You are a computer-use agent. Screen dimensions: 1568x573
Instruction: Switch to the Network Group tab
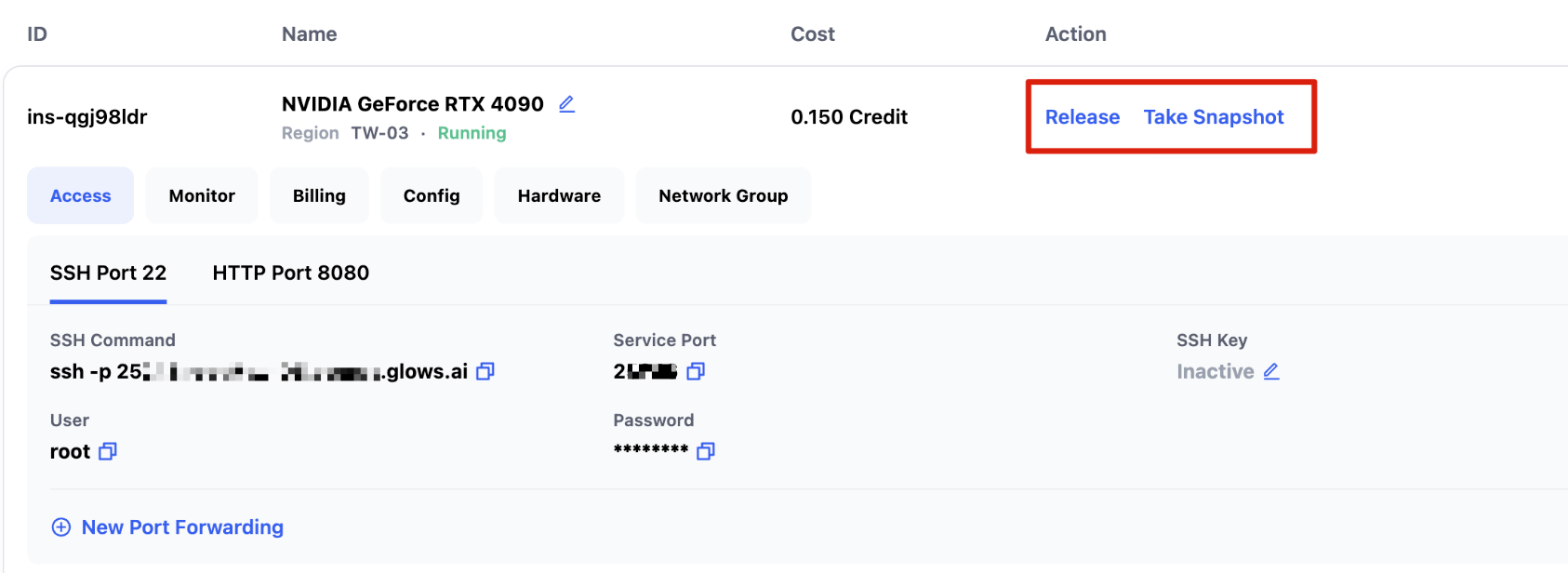coord(723,195)
